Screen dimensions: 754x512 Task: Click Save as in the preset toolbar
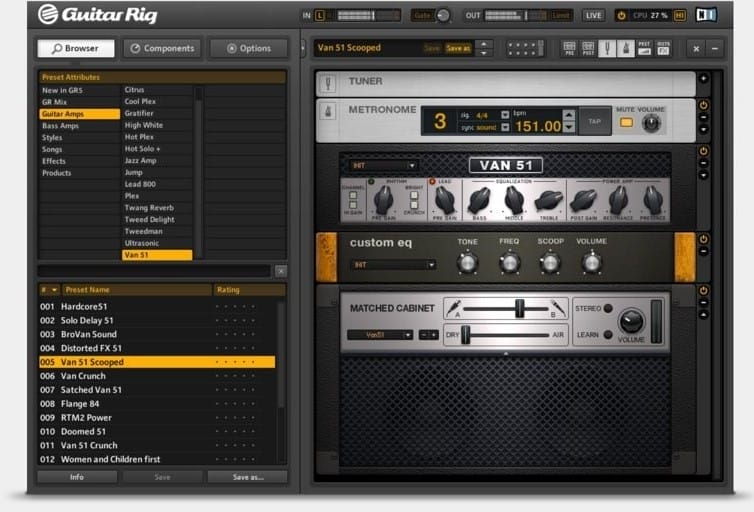coord(458,48)
